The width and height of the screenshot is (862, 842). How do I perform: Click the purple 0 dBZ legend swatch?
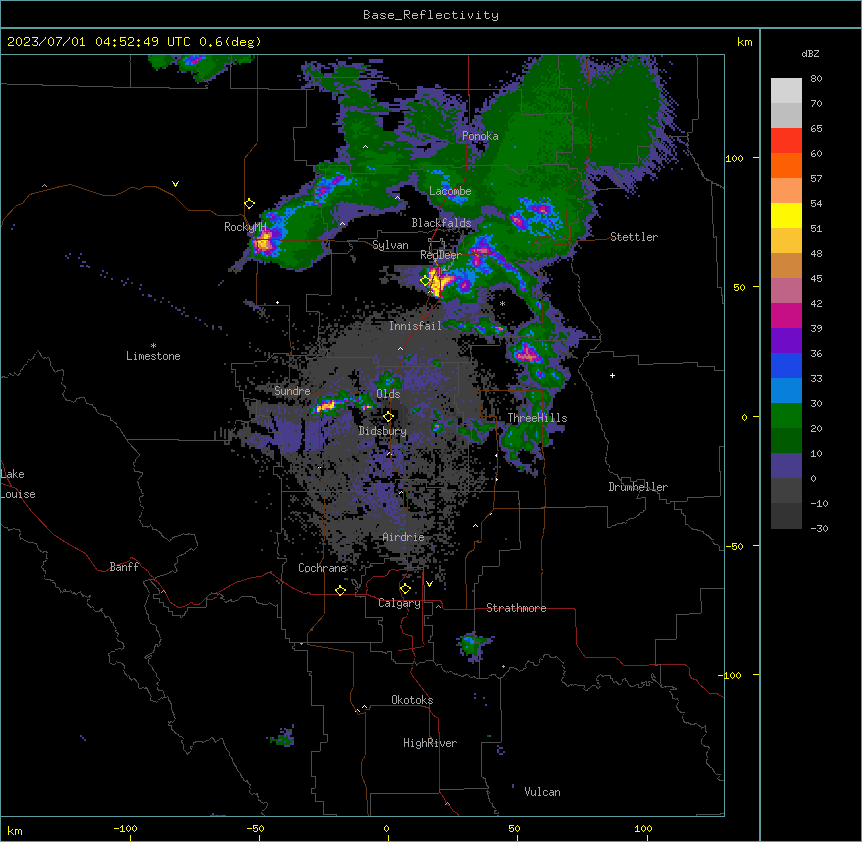coord(786,466)
